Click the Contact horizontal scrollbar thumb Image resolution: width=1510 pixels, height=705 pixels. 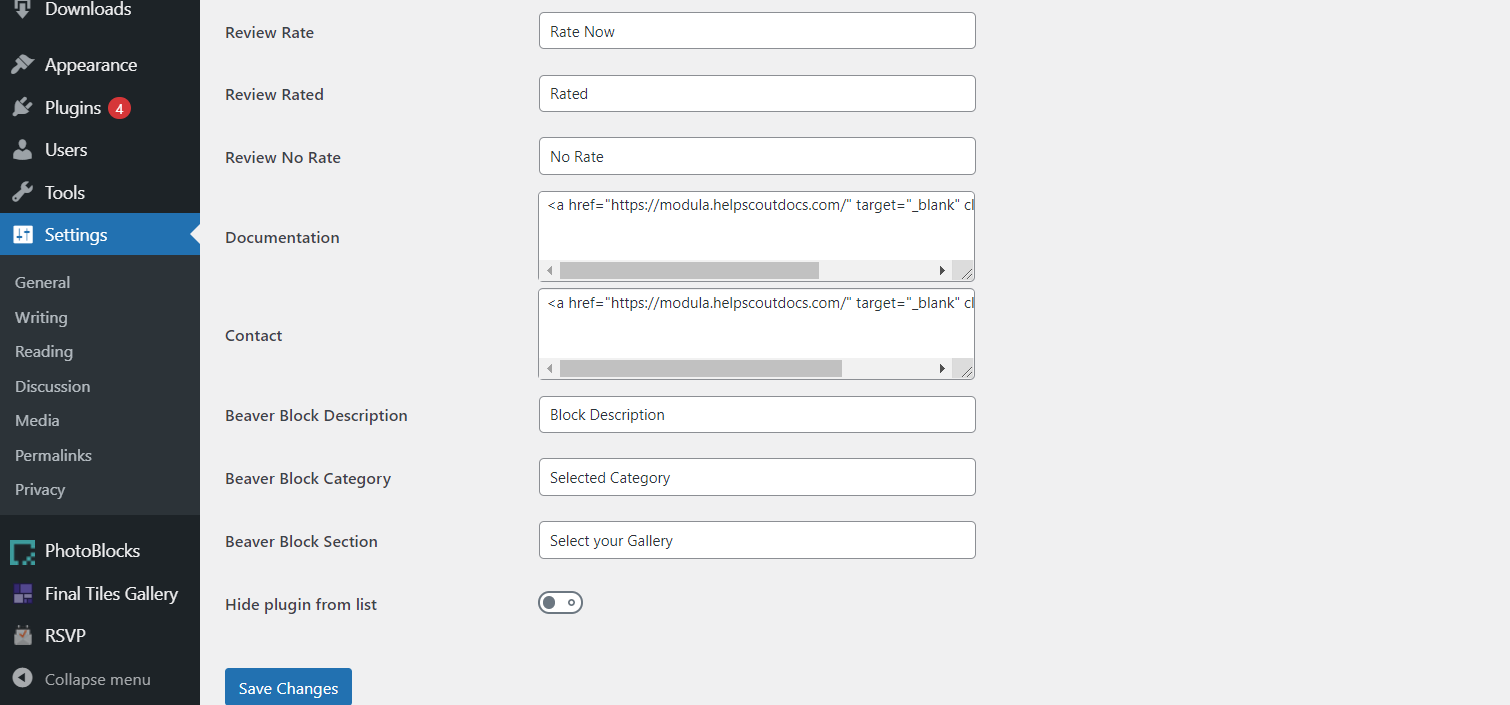coord(701,369)
